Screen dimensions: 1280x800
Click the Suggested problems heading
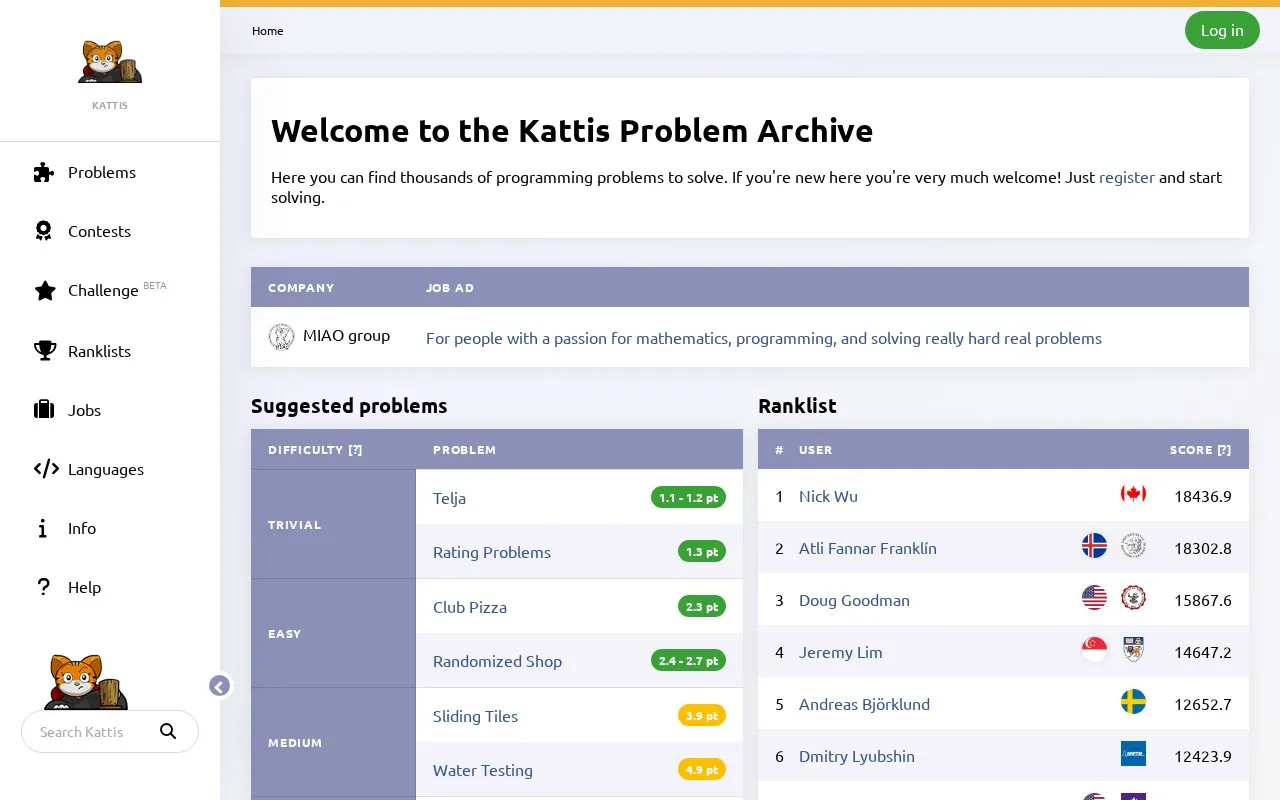click(x=349, y=406)
